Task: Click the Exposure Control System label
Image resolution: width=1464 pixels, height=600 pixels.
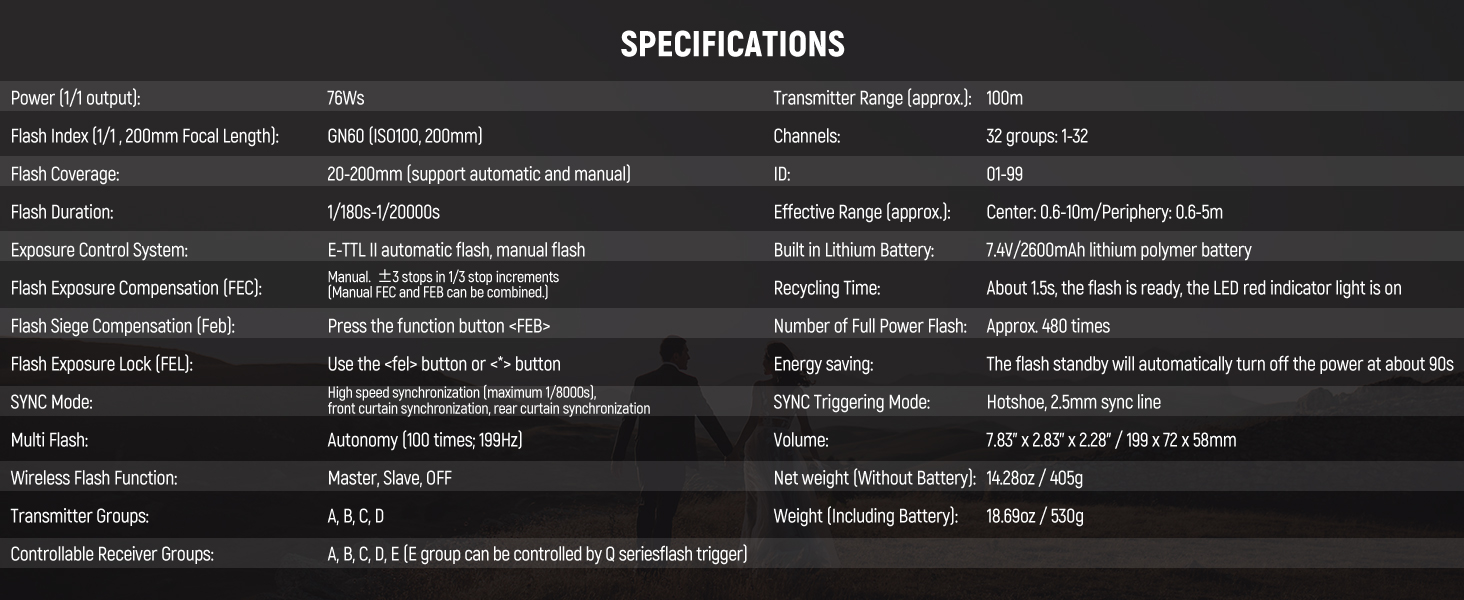Action: pos(99,250)
